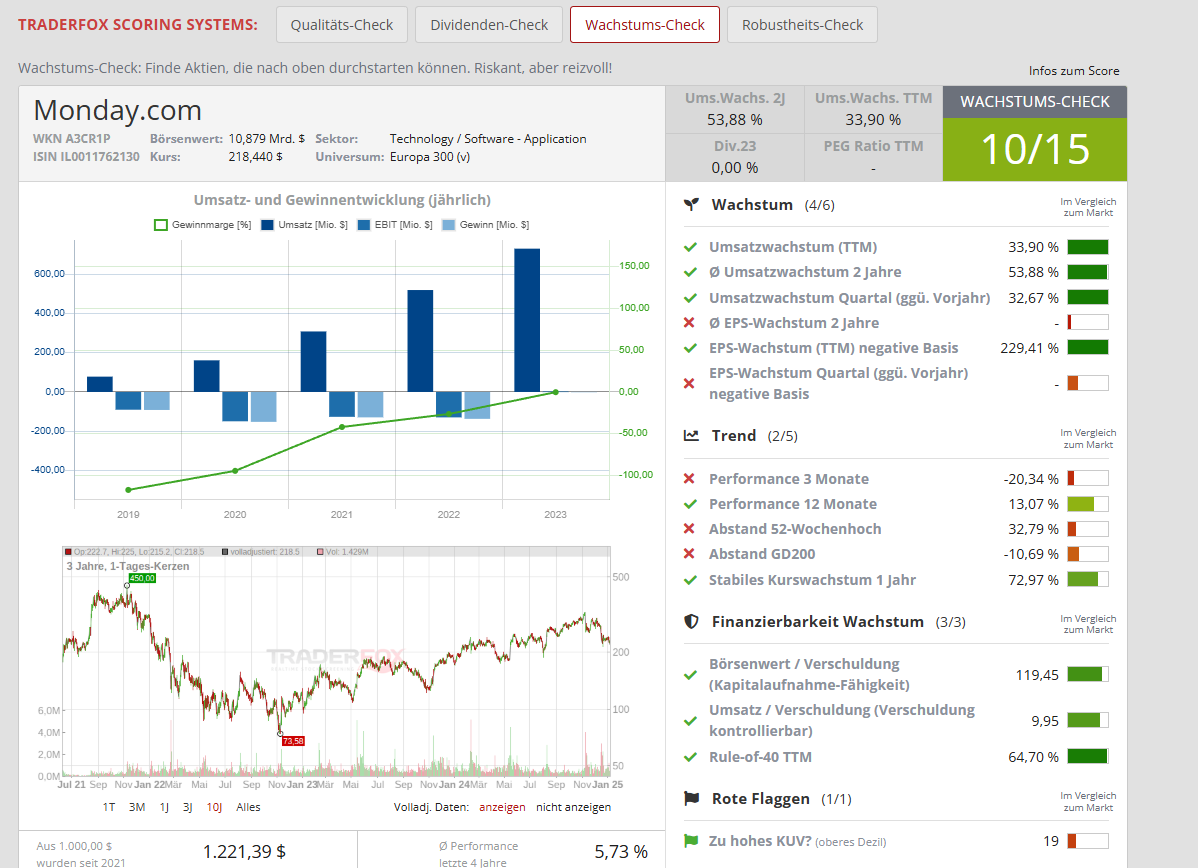Open Infos zum Score link
1198x868 pixels.
click(1074, 71)
